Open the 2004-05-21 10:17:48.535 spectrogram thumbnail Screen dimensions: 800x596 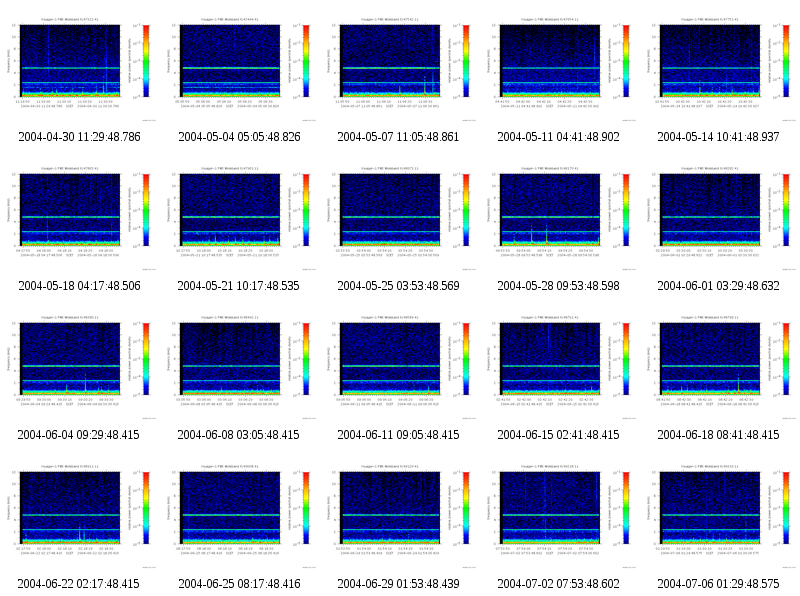tap(239, 217)
